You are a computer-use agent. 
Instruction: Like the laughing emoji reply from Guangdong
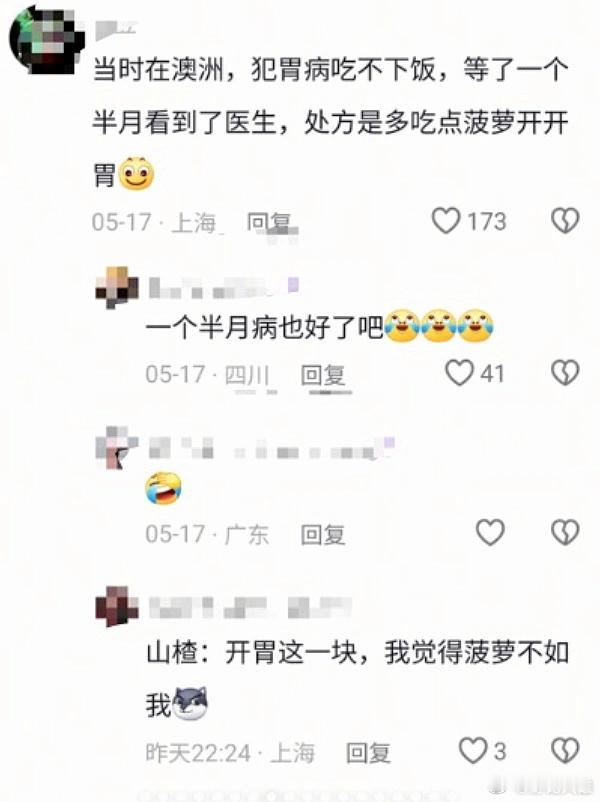tap(491, 532)
